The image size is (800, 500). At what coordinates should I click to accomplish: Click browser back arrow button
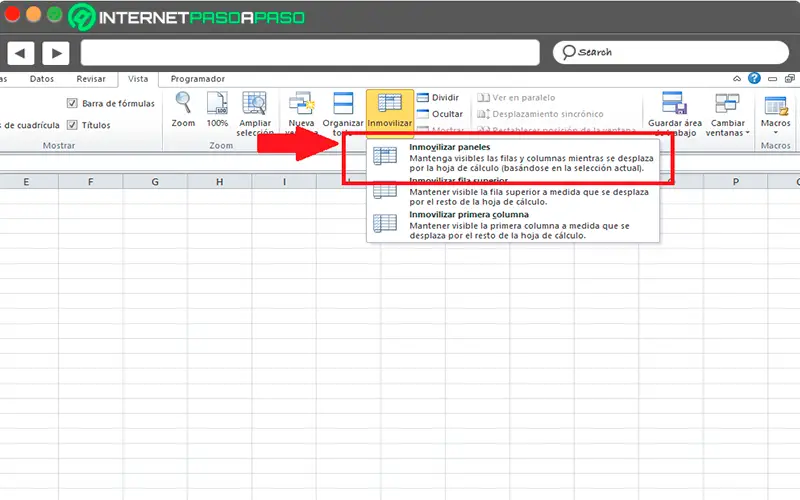(20, 53)
